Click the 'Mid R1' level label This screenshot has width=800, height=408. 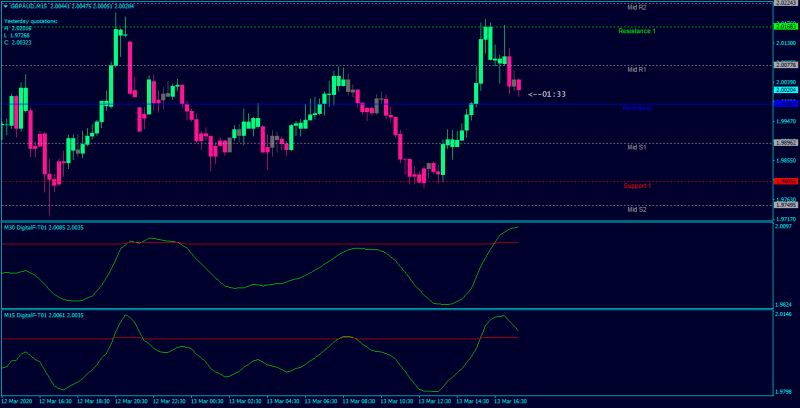637,70
